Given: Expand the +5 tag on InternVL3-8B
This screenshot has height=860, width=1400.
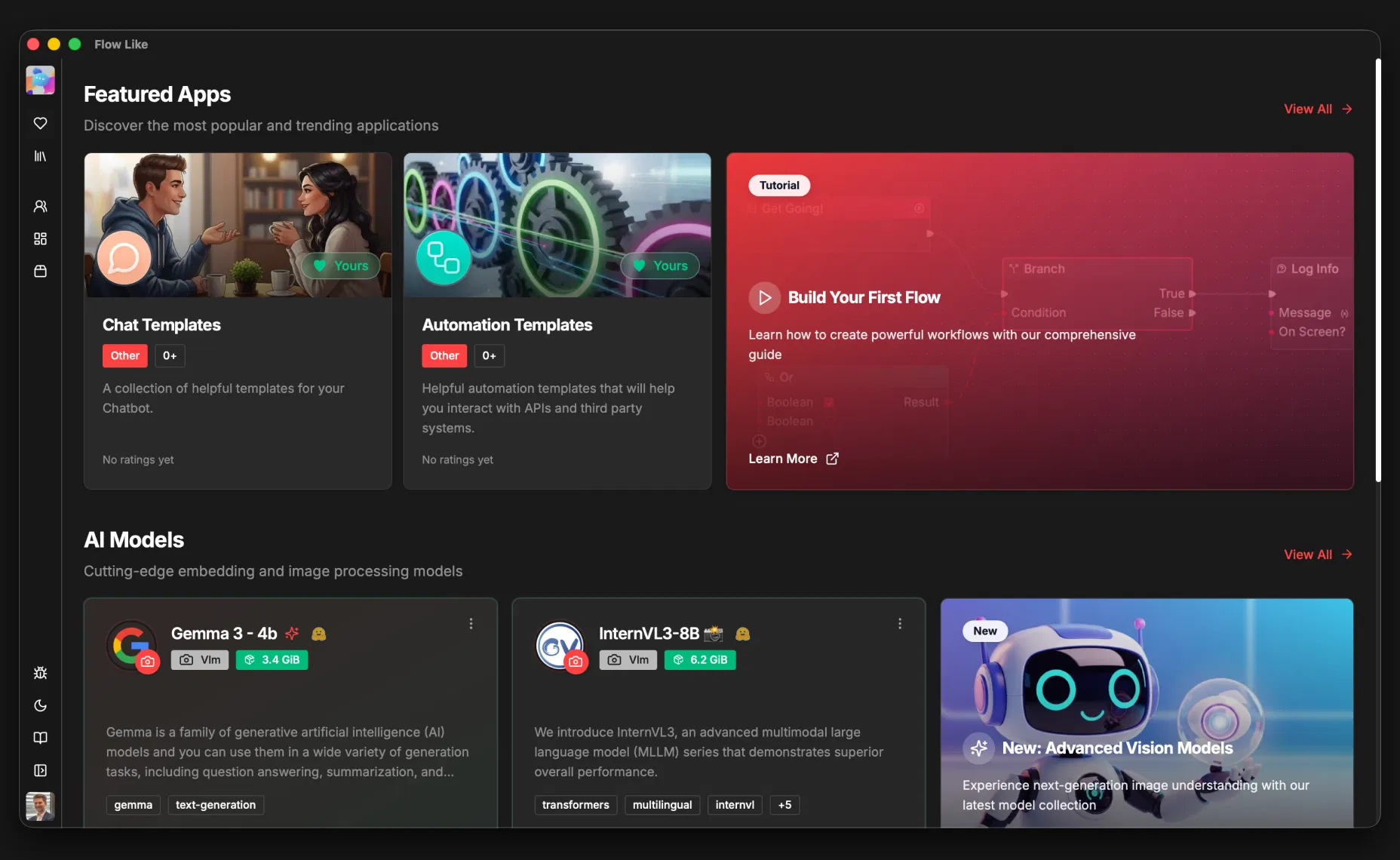Looking at the screenshot, I should (784, 805).
